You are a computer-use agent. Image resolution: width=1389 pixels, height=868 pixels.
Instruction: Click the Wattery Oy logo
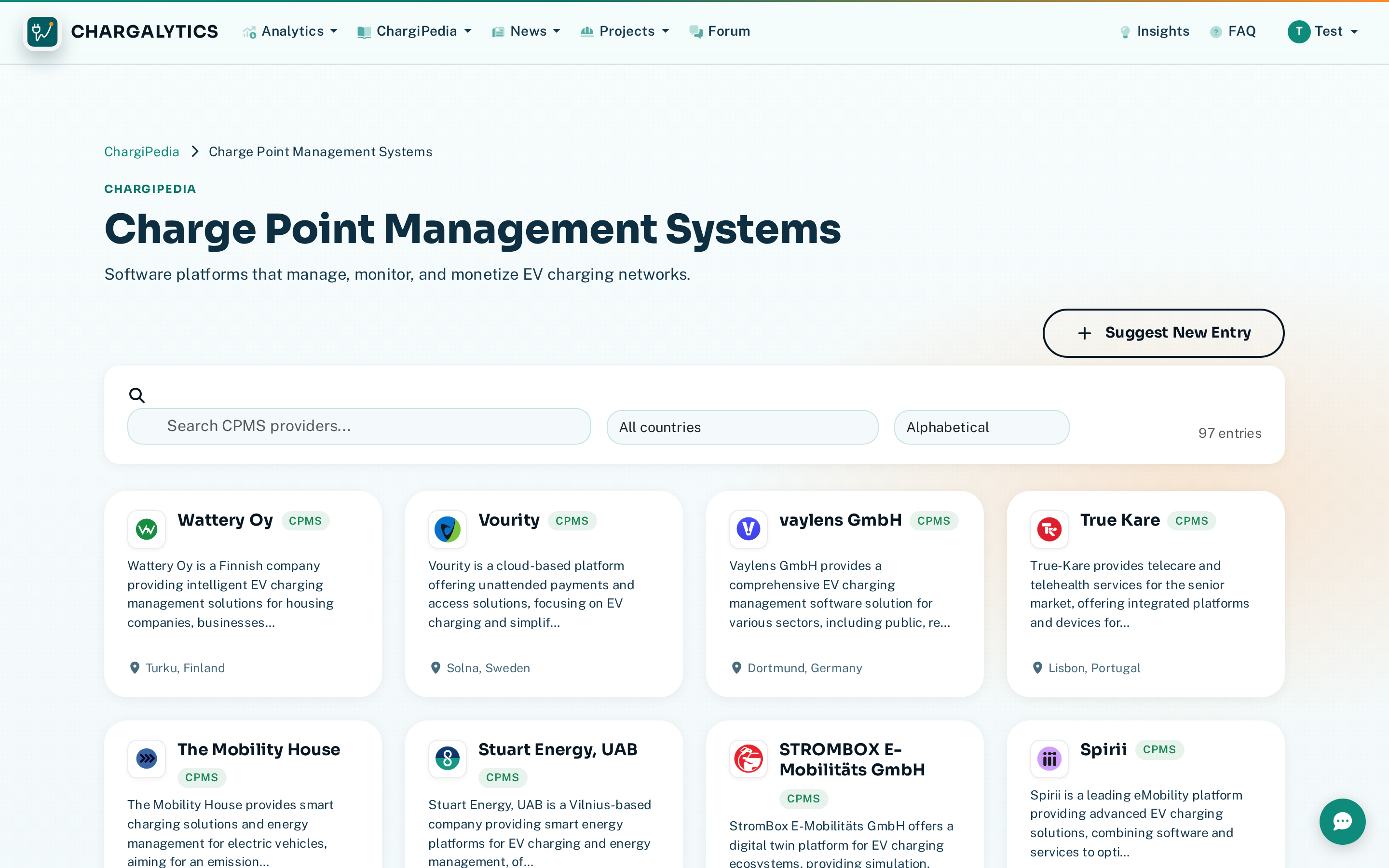[x=146, y=529]
